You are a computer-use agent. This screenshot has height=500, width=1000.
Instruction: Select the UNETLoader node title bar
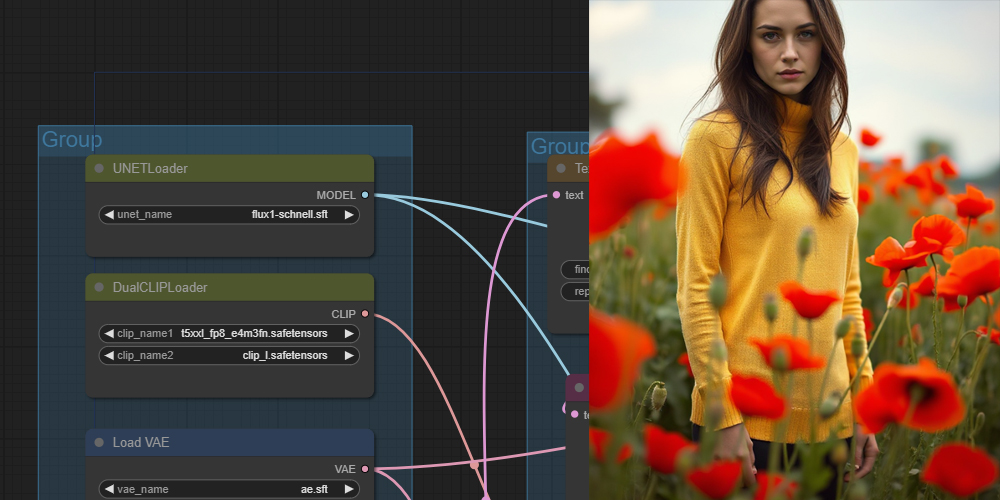[x=230, y=168]
